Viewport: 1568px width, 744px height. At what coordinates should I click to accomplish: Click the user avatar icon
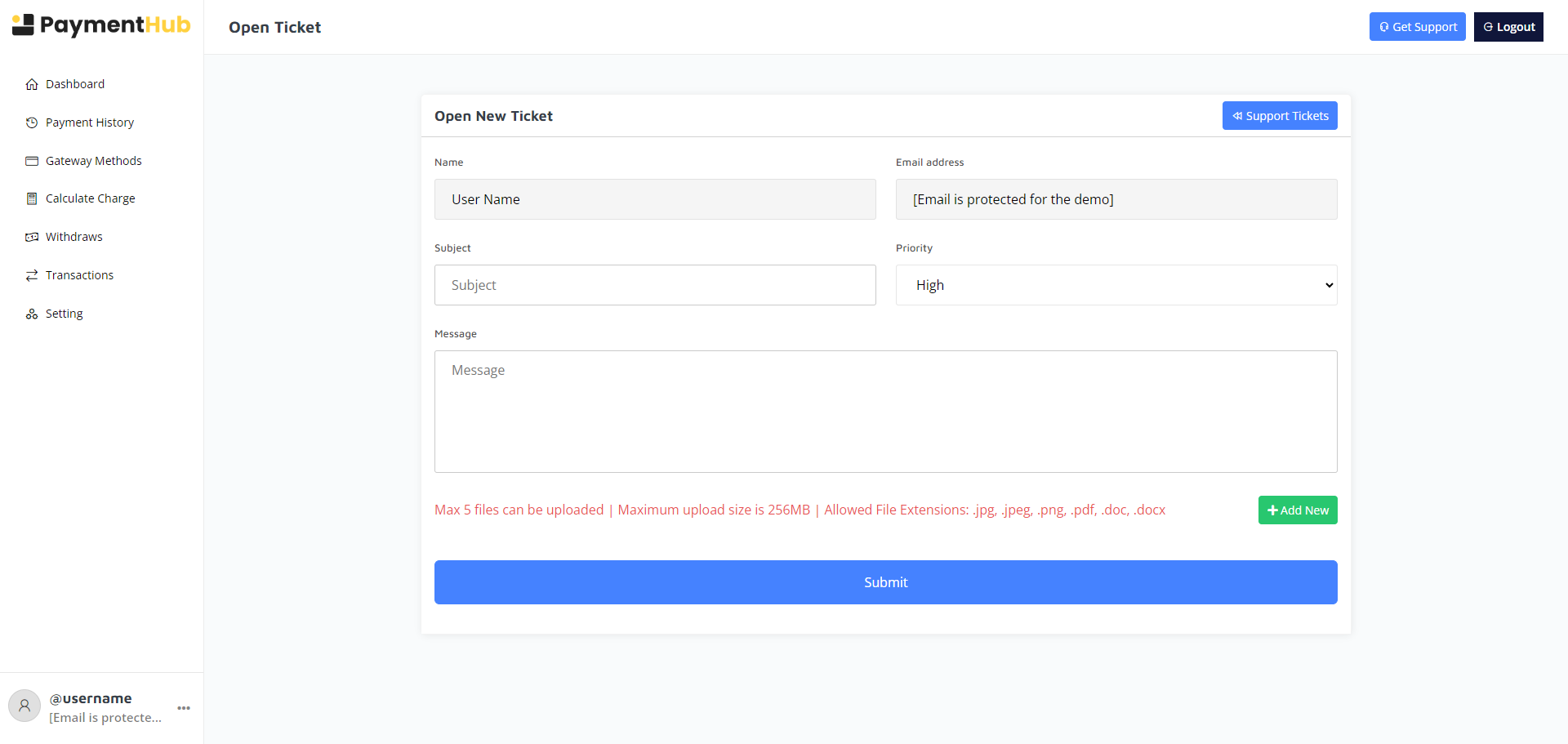(24, 706)
